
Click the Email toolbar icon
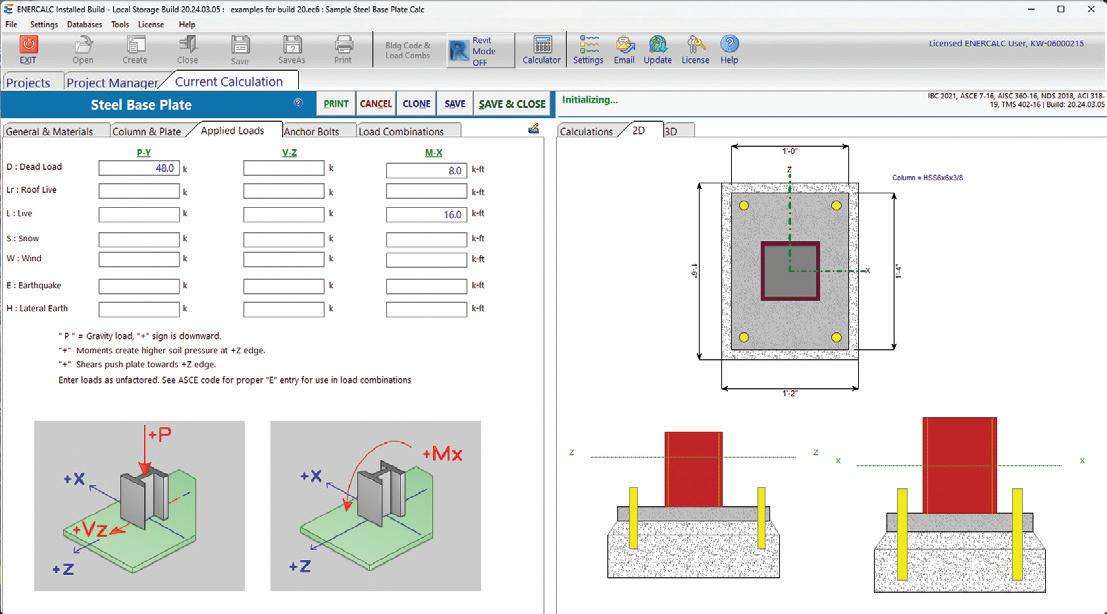[x=624, y=49]
